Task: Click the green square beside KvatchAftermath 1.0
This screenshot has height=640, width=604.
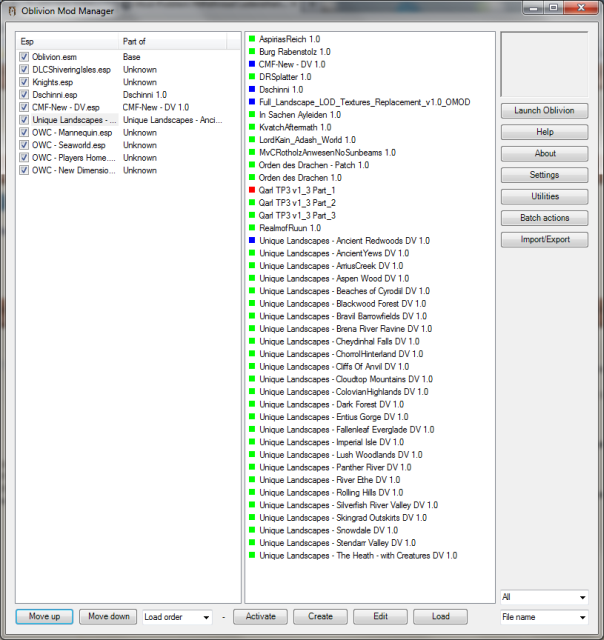Action: tap(252, 127)
